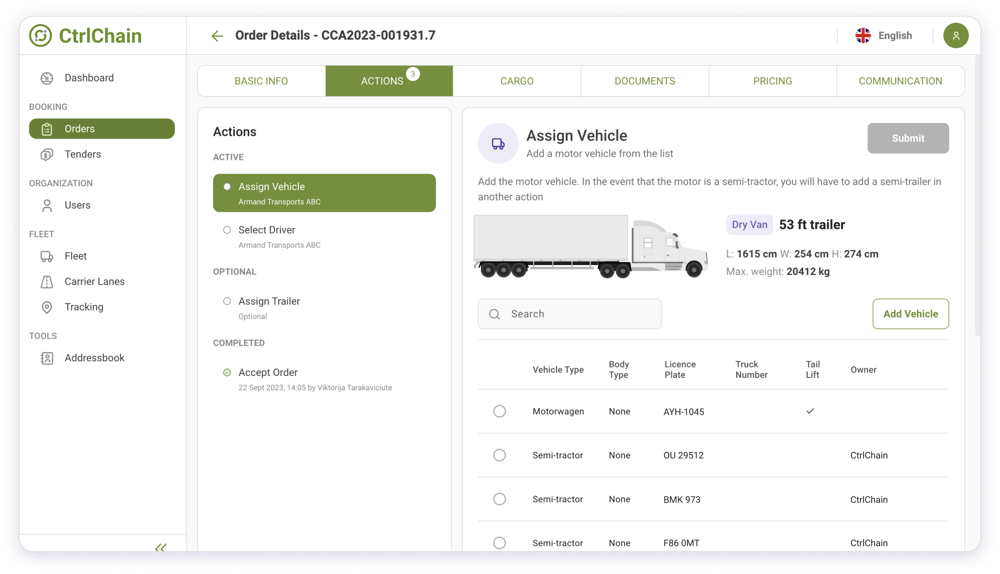The width and height of the screenshot is (1000, 574).
Task: Switch to the Cargo tab
Action: (517, 81)
